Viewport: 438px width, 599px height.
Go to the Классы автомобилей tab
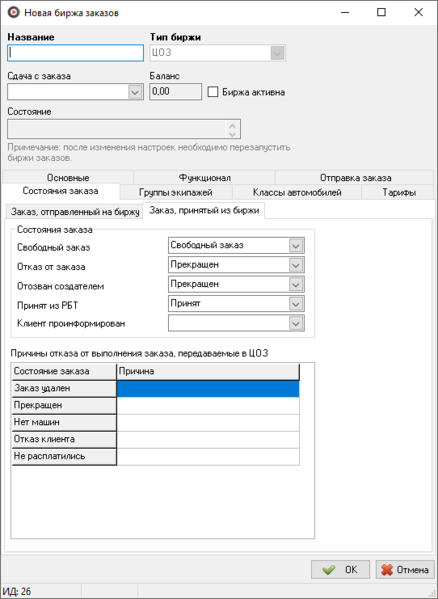click(x=297, y=192)
